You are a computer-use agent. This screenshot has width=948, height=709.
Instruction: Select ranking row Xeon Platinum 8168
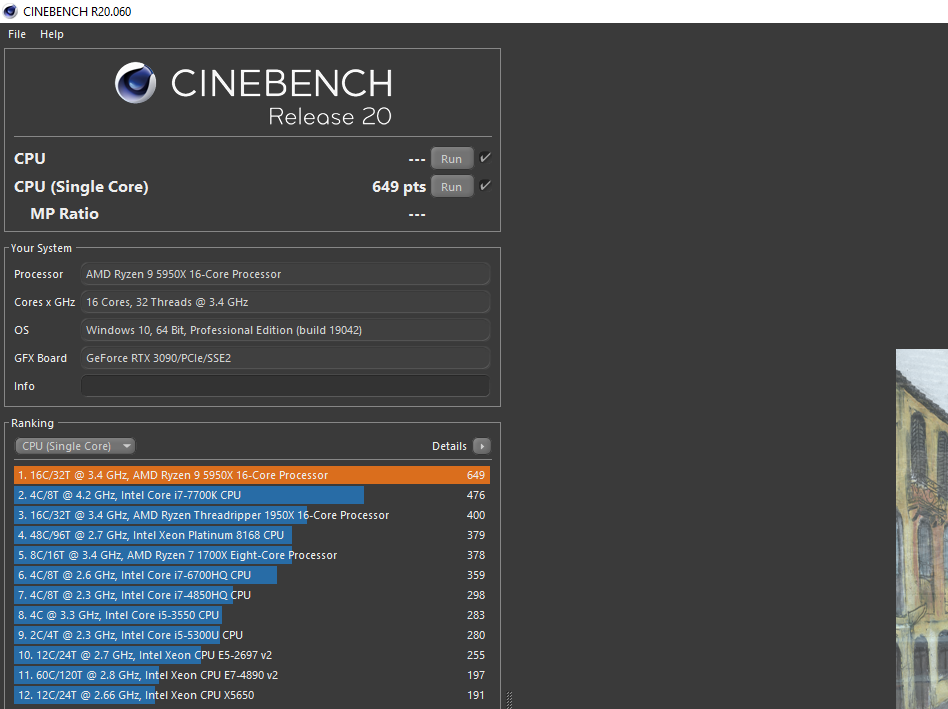pyautogui.click(x=252, y=535)
